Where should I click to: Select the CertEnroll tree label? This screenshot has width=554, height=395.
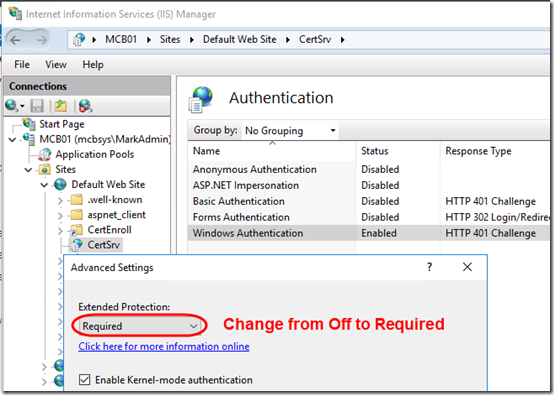110,230
